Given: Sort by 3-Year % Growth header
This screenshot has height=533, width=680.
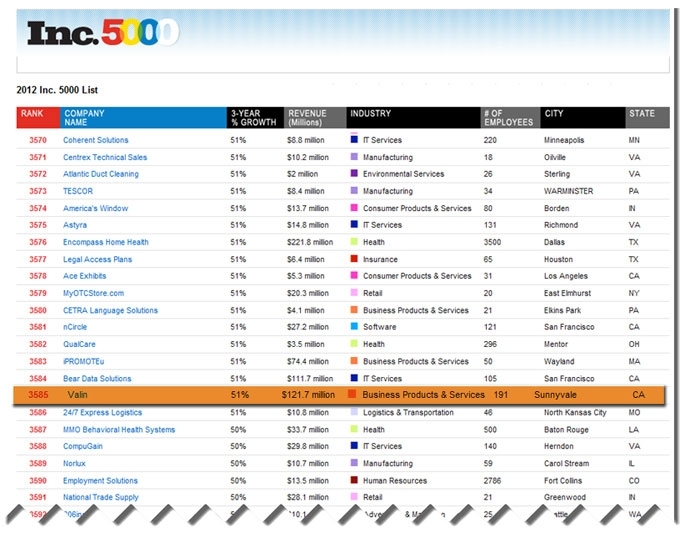Looking at the screenshot, I should (254, 118).
